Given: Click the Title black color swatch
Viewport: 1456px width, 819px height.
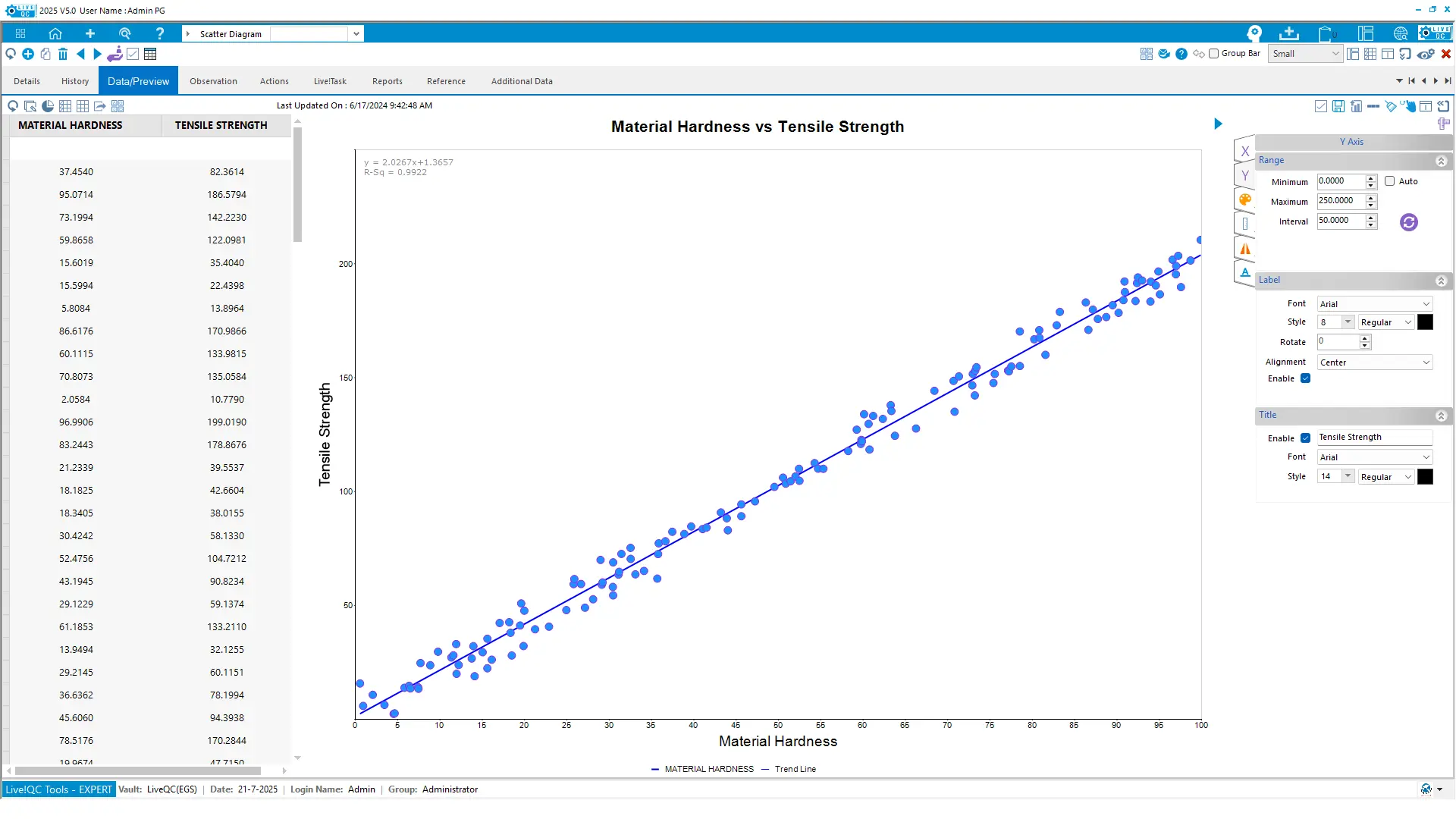Looking at the screenshot, I should click(x=1425, y=477).
